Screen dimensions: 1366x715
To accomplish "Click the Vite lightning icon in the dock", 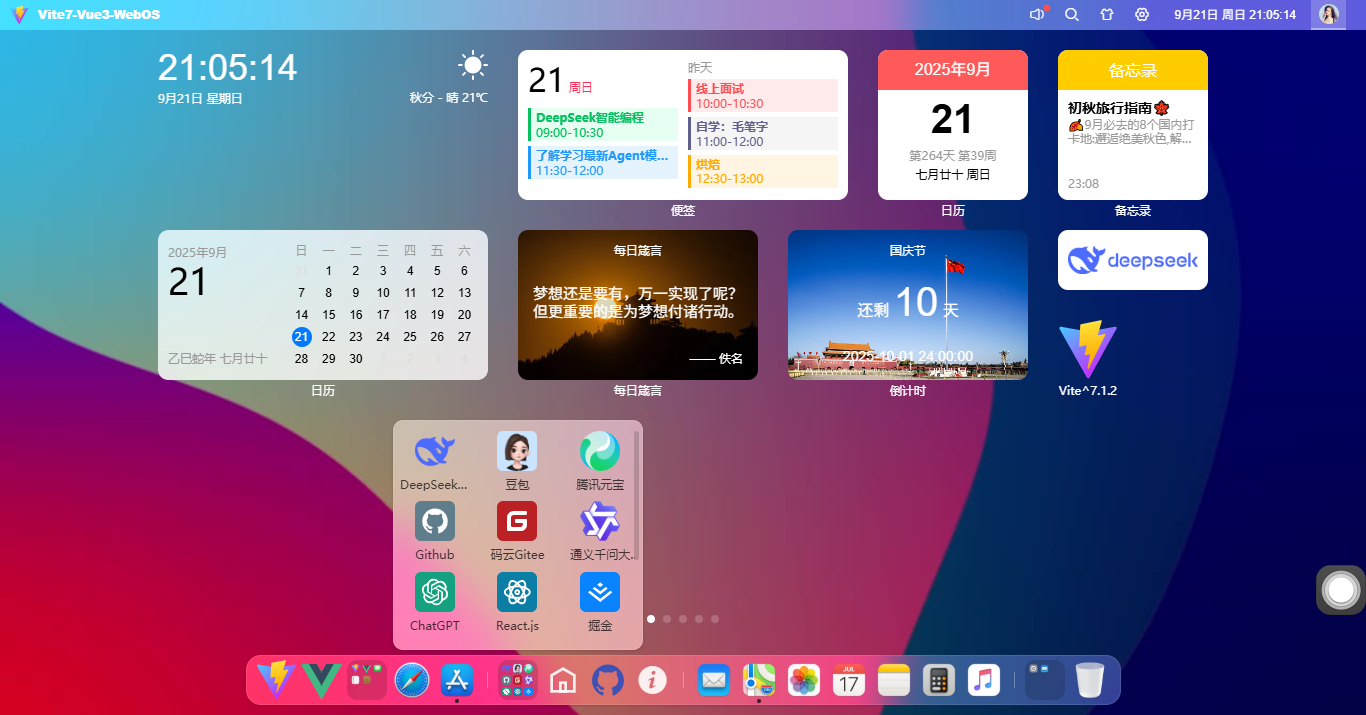I will pyautogui.click(x=275, y=680).
